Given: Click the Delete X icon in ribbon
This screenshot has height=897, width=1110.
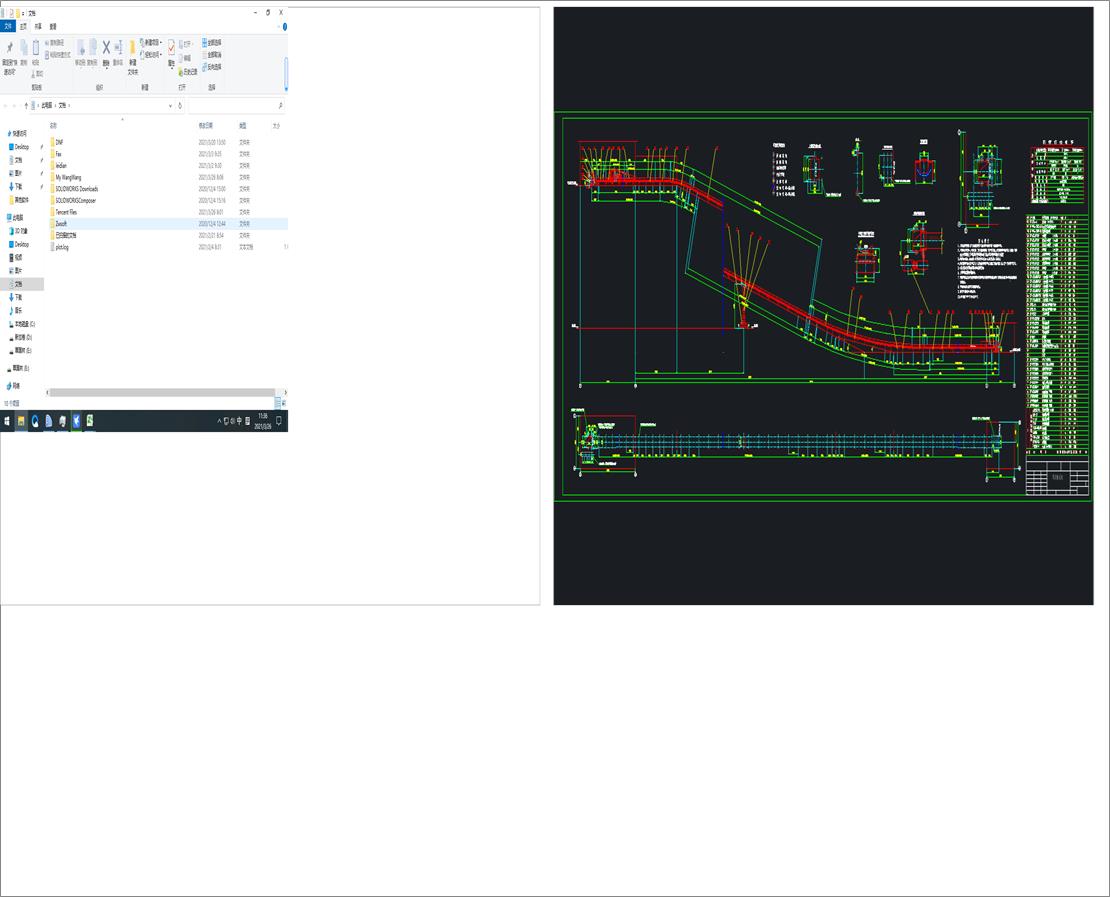Looking at the screenshot, I should (106, 47).
